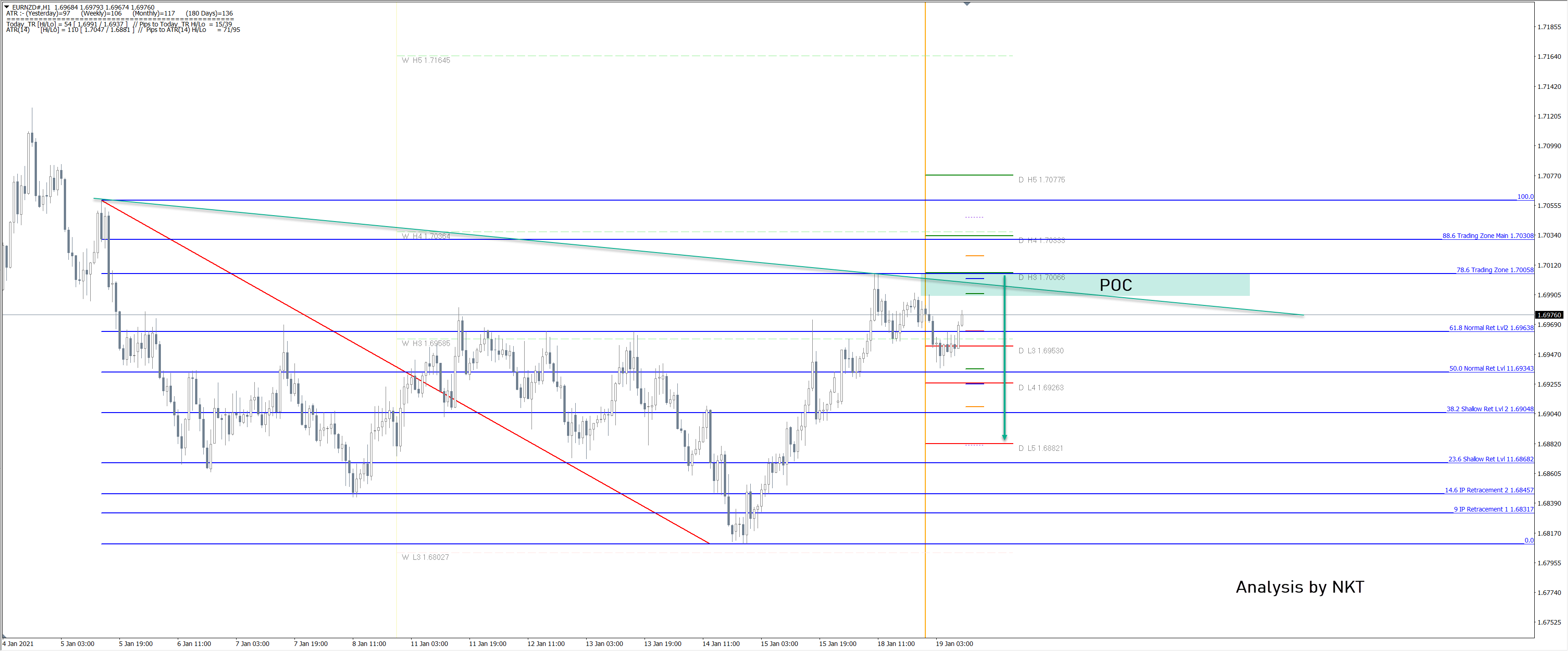Select the teal POC rectangle zone
This screenshot has width=1568, height=651.
click(1193, 285)
